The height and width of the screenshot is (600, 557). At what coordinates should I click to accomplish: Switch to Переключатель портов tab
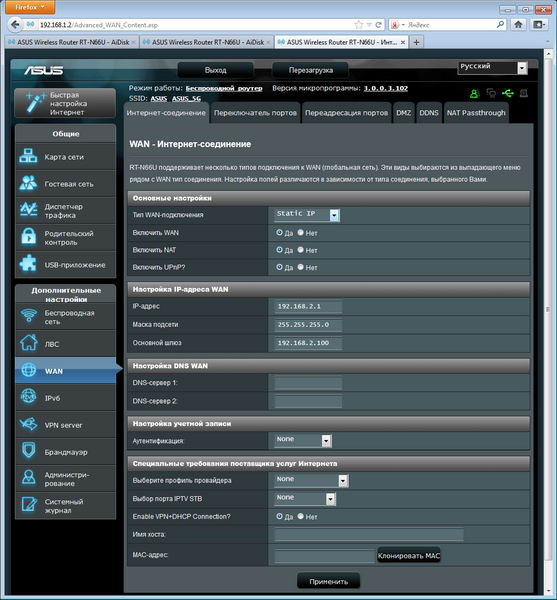tap(255, 113)
